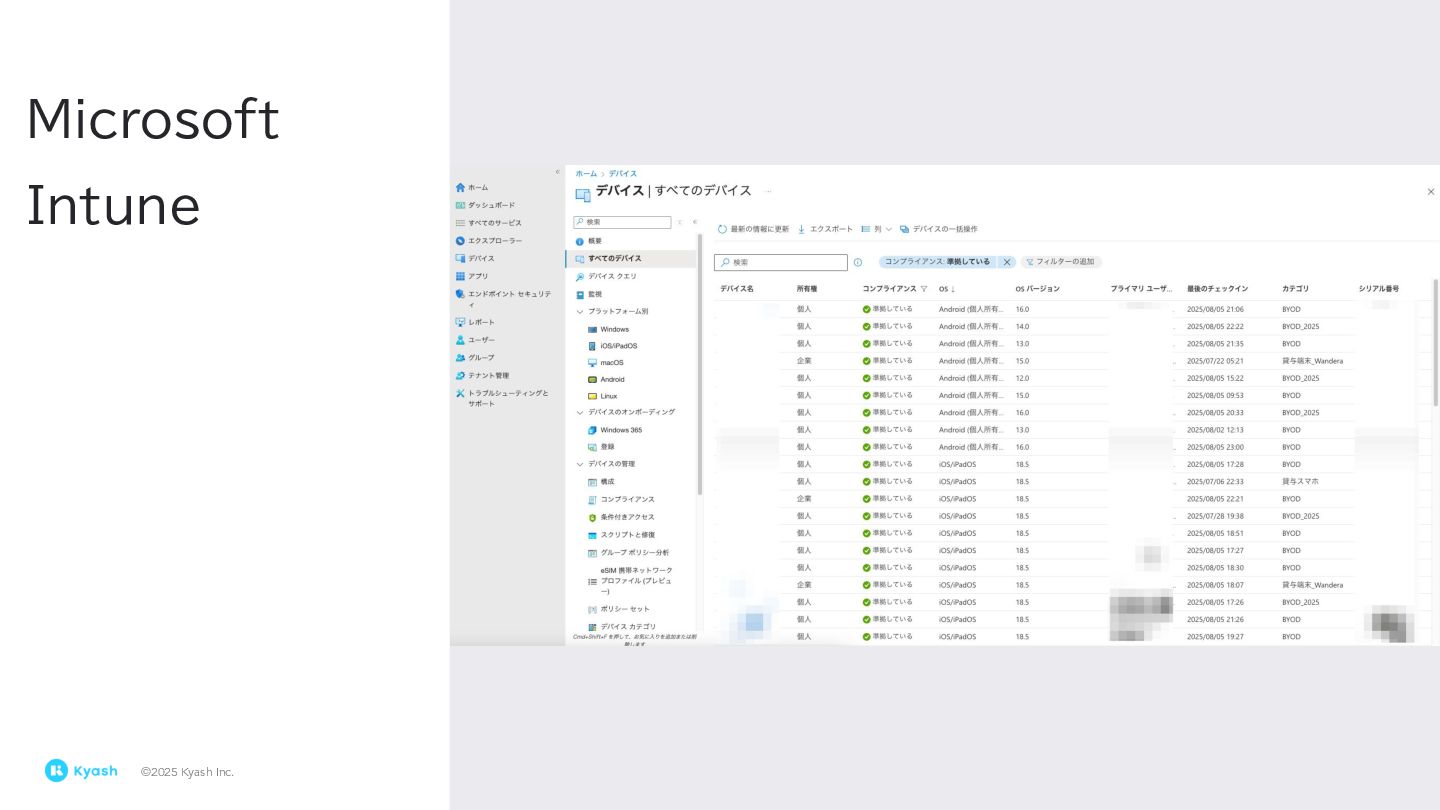Screen dimensions: 1440x810
Task: Sort by the 所有権 column header
Action: [807, 289]
